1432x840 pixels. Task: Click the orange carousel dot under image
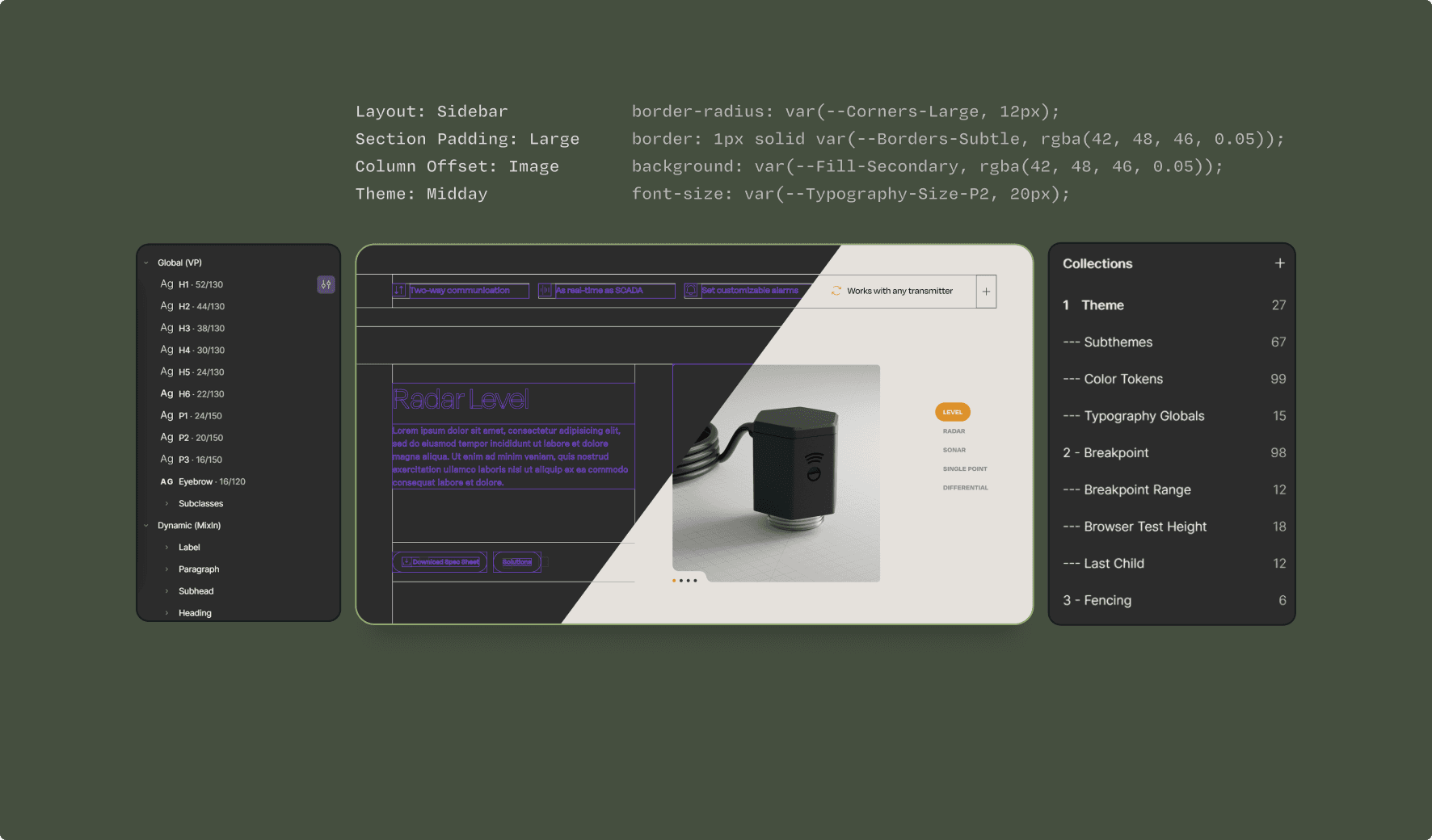tap(674, 581)
